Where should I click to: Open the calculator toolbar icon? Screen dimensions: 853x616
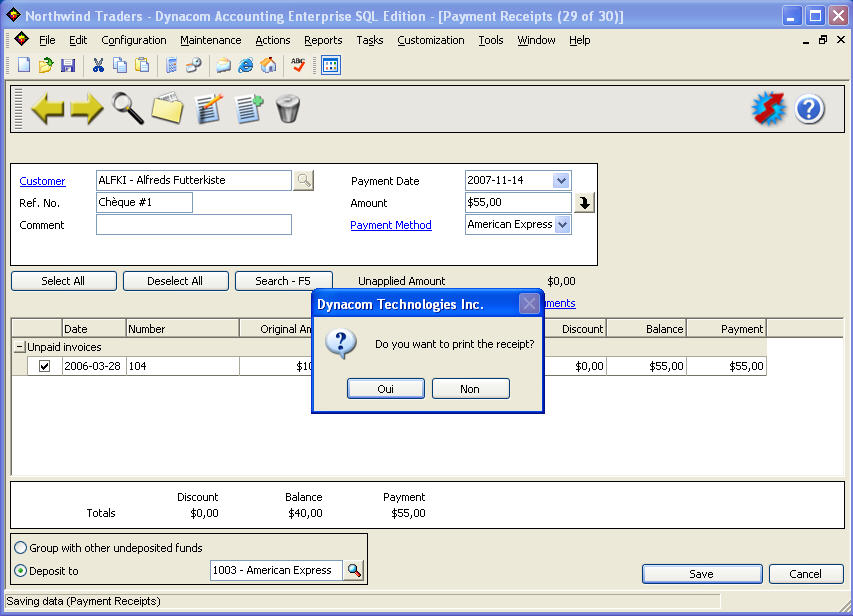[x=171, y=65]
